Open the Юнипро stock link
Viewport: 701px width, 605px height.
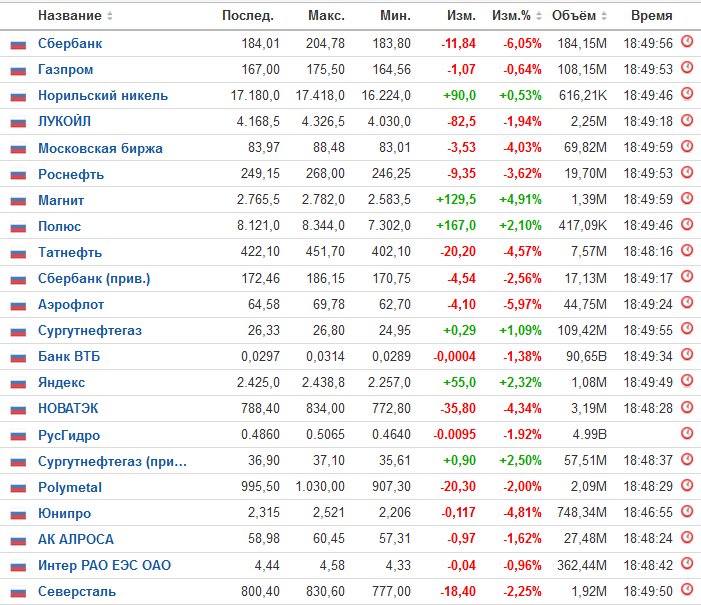tap(64, 513)
